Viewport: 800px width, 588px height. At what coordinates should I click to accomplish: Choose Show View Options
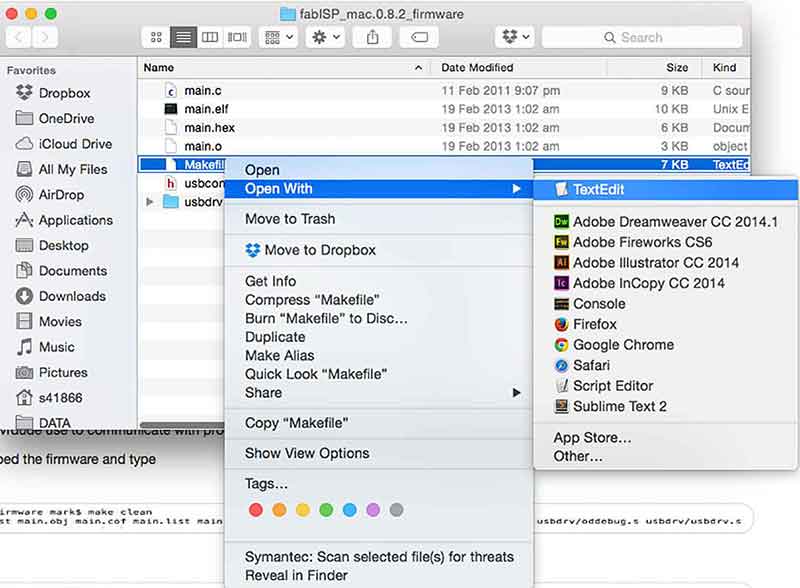tap(379, 453)
